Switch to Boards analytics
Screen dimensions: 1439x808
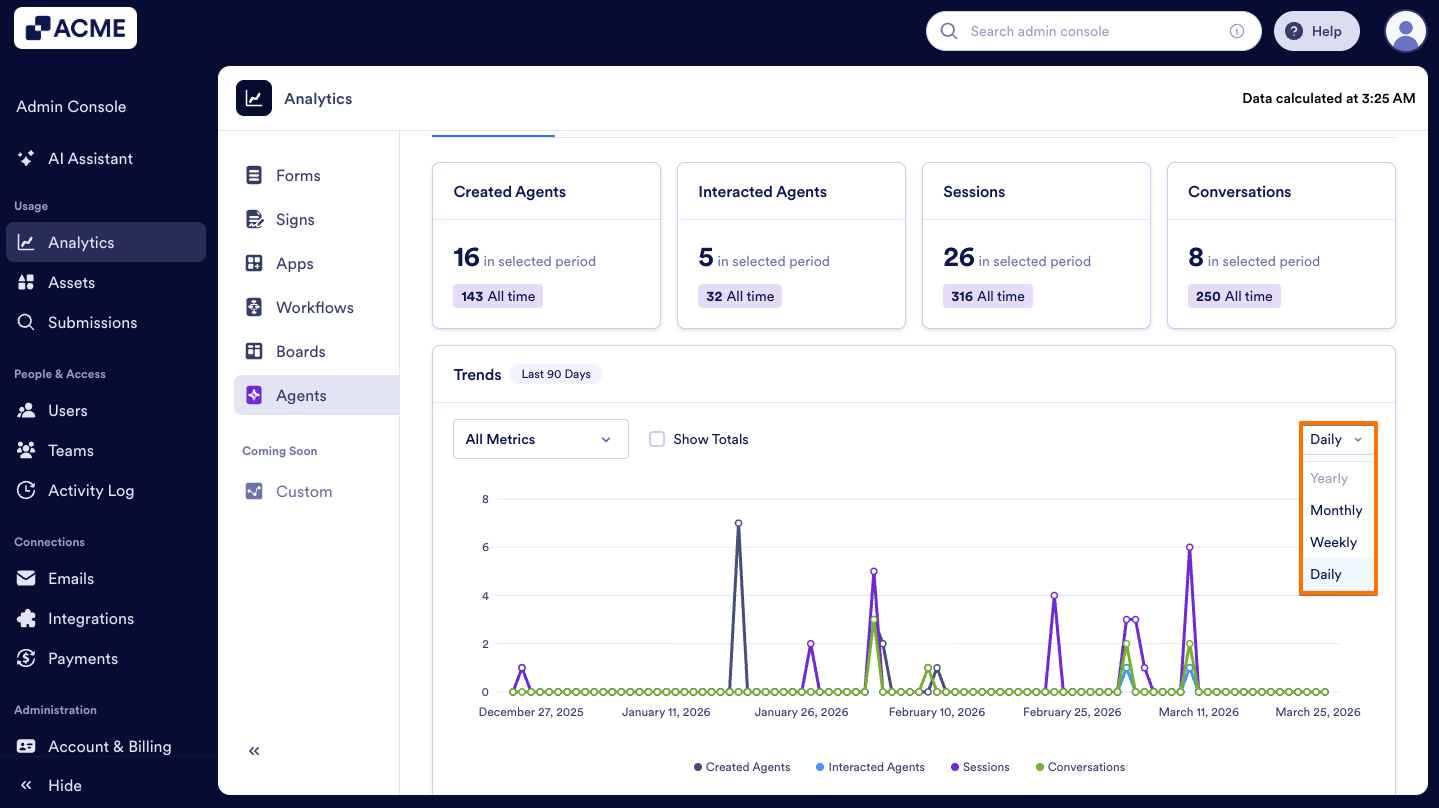(x=300, y=351)
